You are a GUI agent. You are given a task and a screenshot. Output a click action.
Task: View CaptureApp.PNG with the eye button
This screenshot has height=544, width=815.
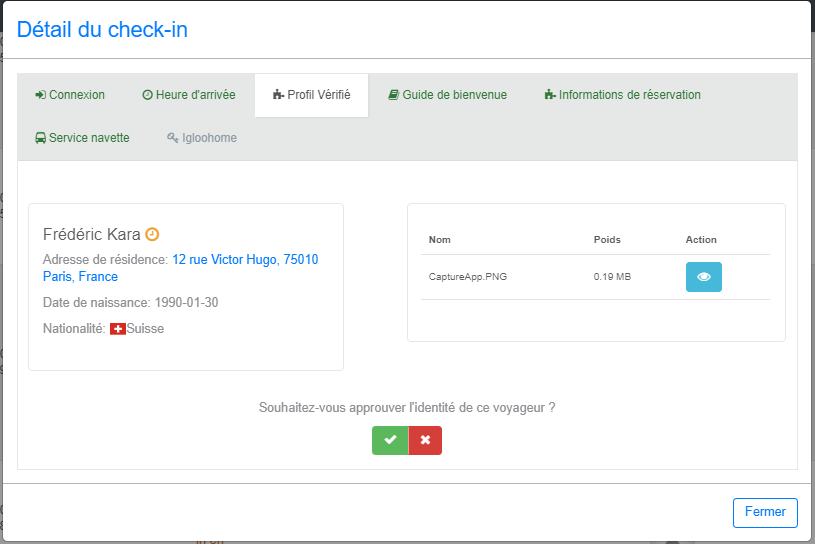[x=703, y=277]
